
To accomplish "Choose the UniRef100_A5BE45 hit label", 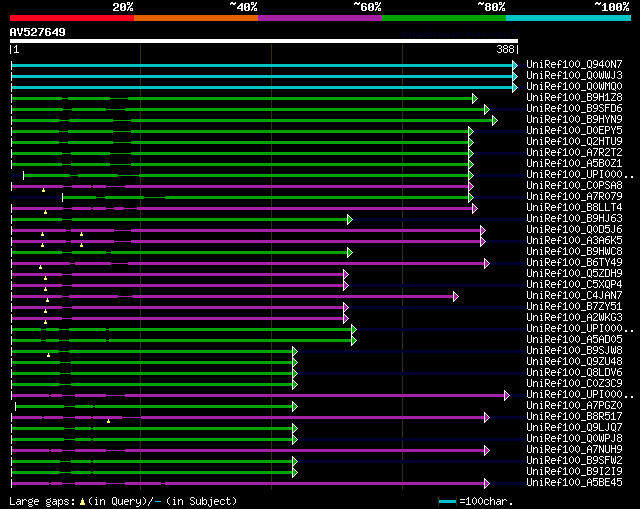I will [574, 483].
